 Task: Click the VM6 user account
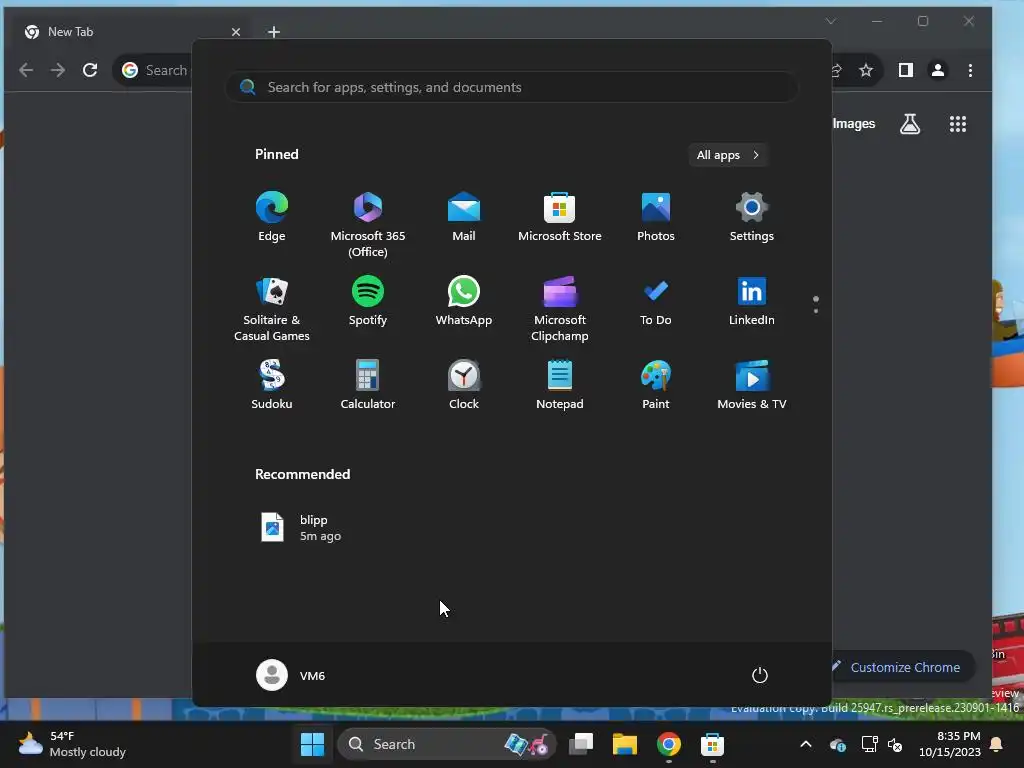(291, 675)
